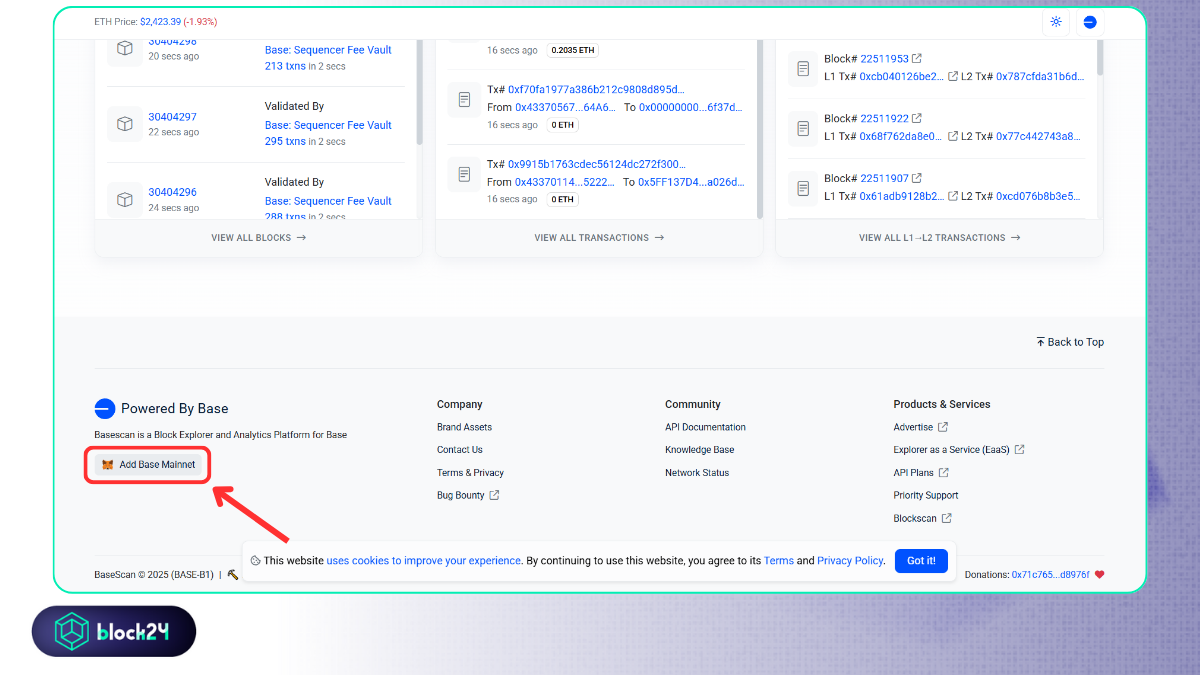1200x675 pixels.
Task: Open L1 block 22511922 link
Action: (x=885, y=118)
